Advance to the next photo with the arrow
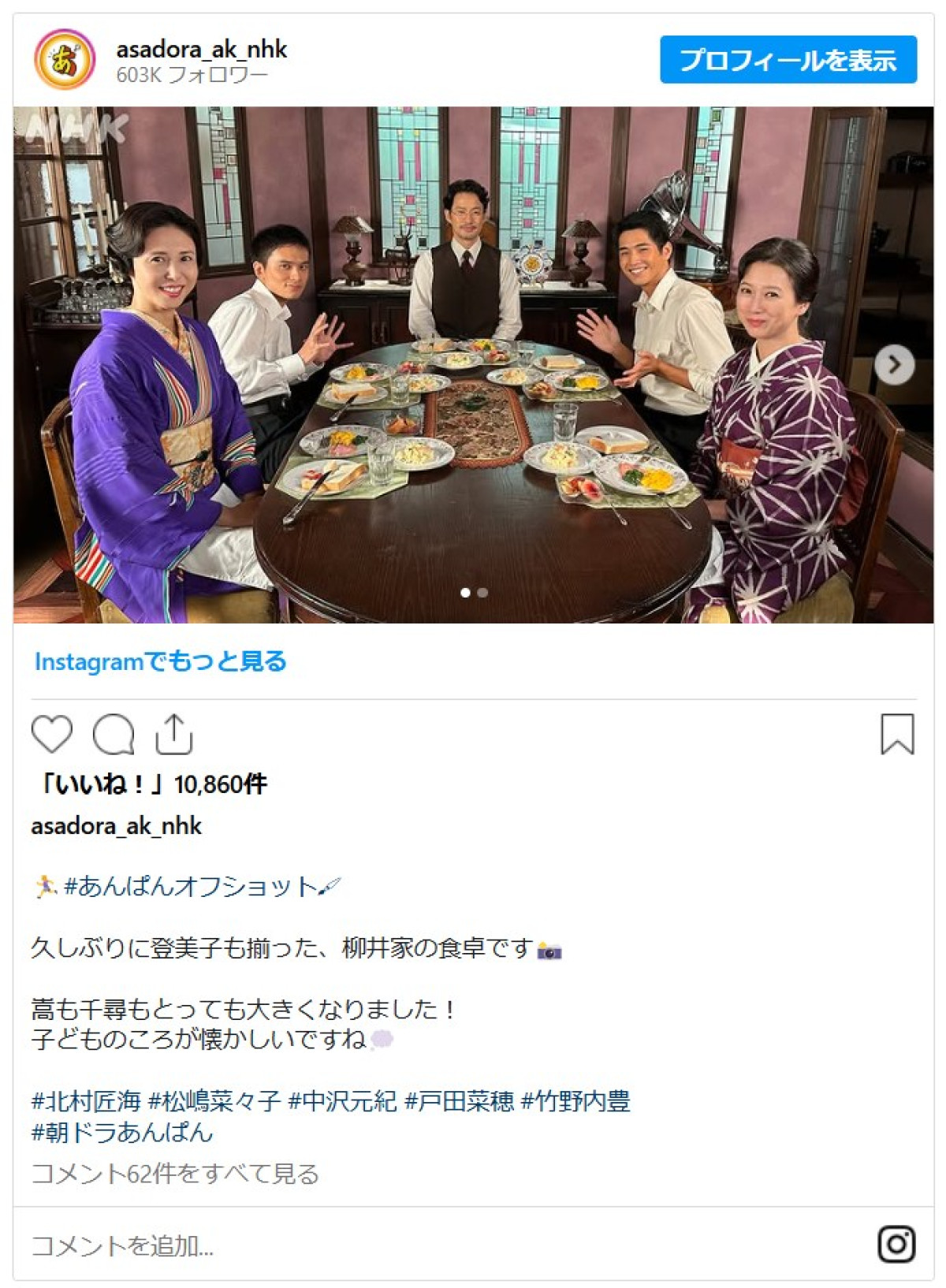The image size is (946, 1288). (x=895, y=365)
